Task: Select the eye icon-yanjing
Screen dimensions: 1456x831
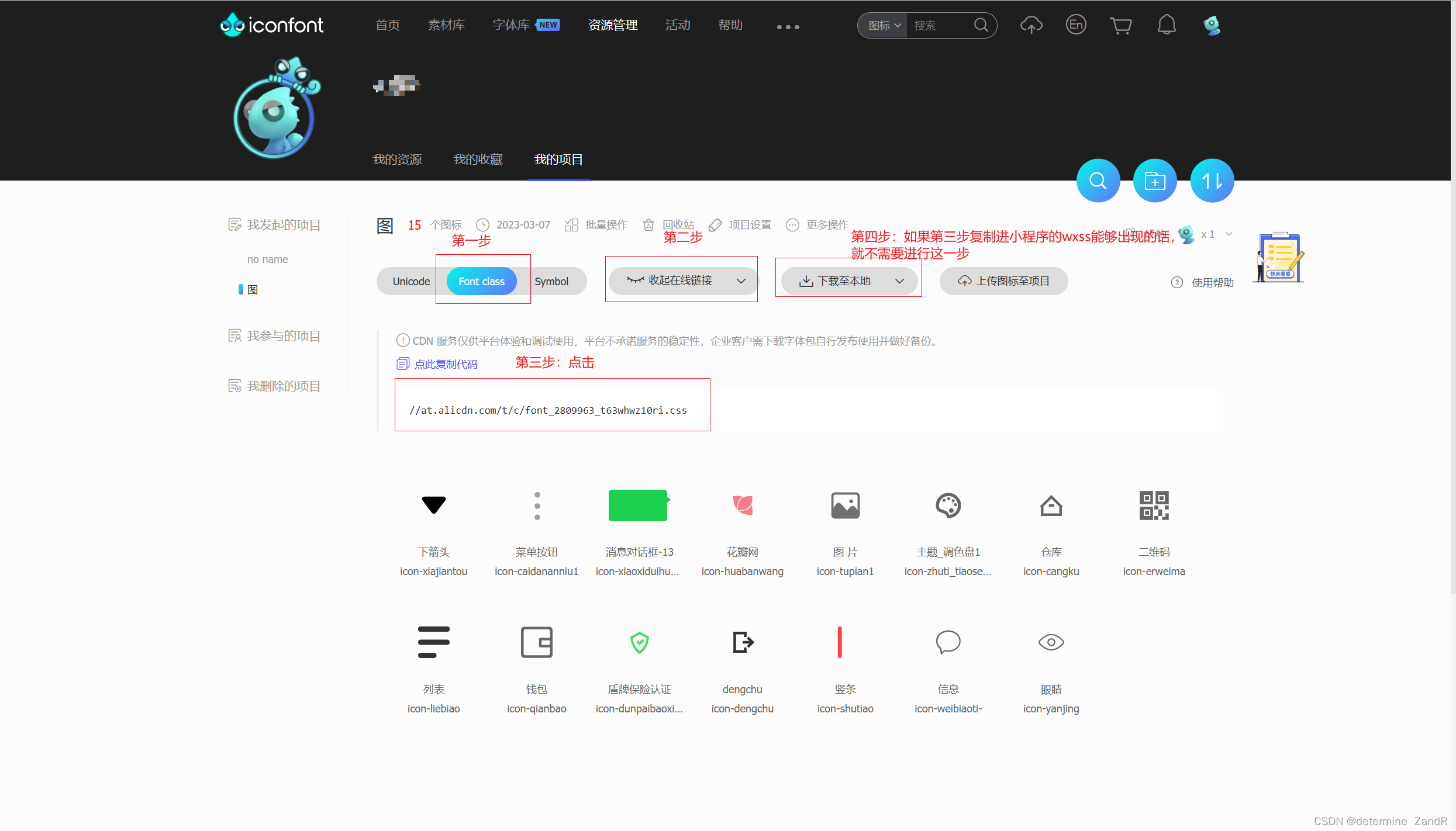Action: 1051,643
